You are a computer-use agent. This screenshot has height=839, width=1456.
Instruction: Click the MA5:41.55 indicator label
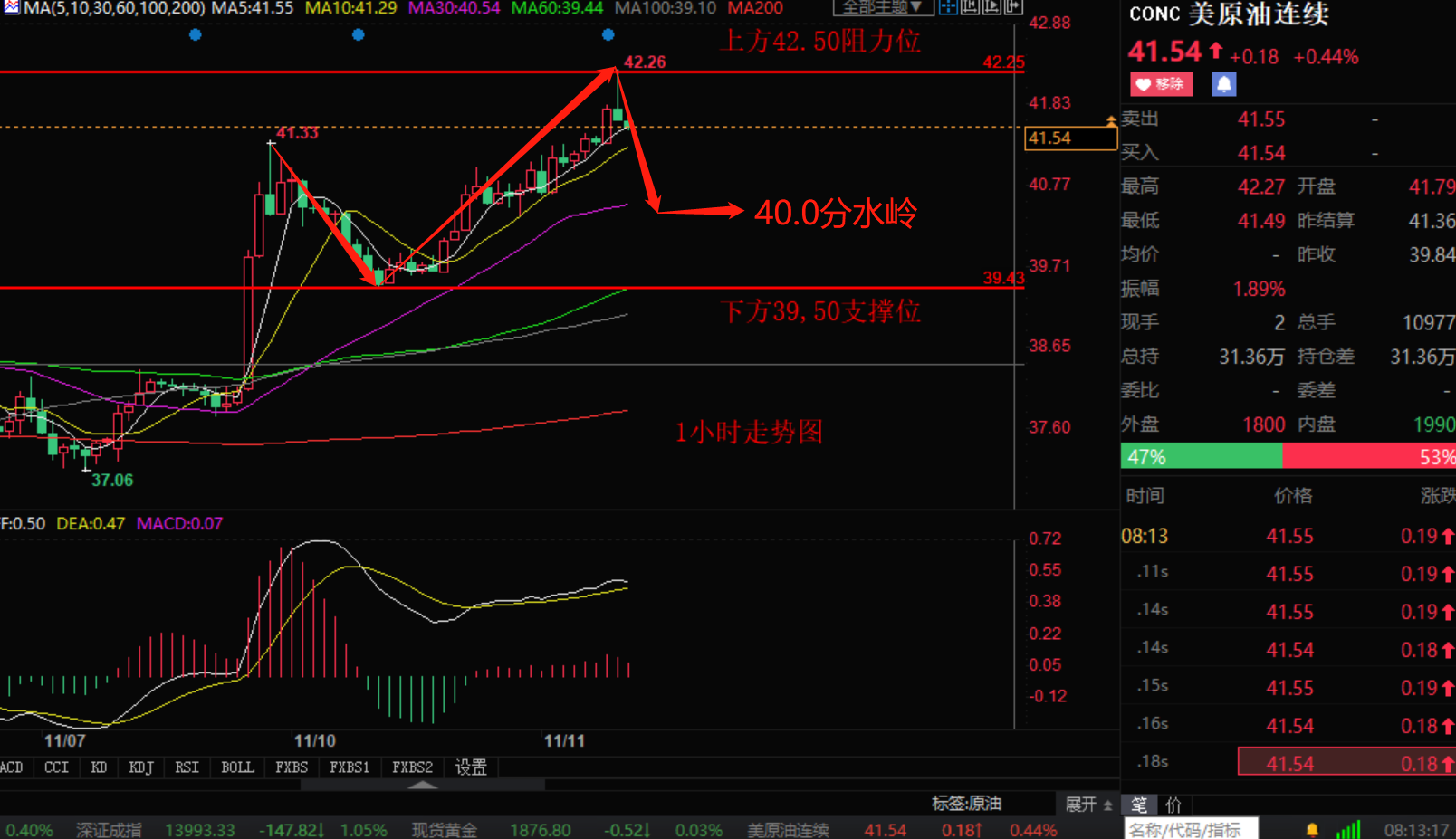[x=253, y=8]
